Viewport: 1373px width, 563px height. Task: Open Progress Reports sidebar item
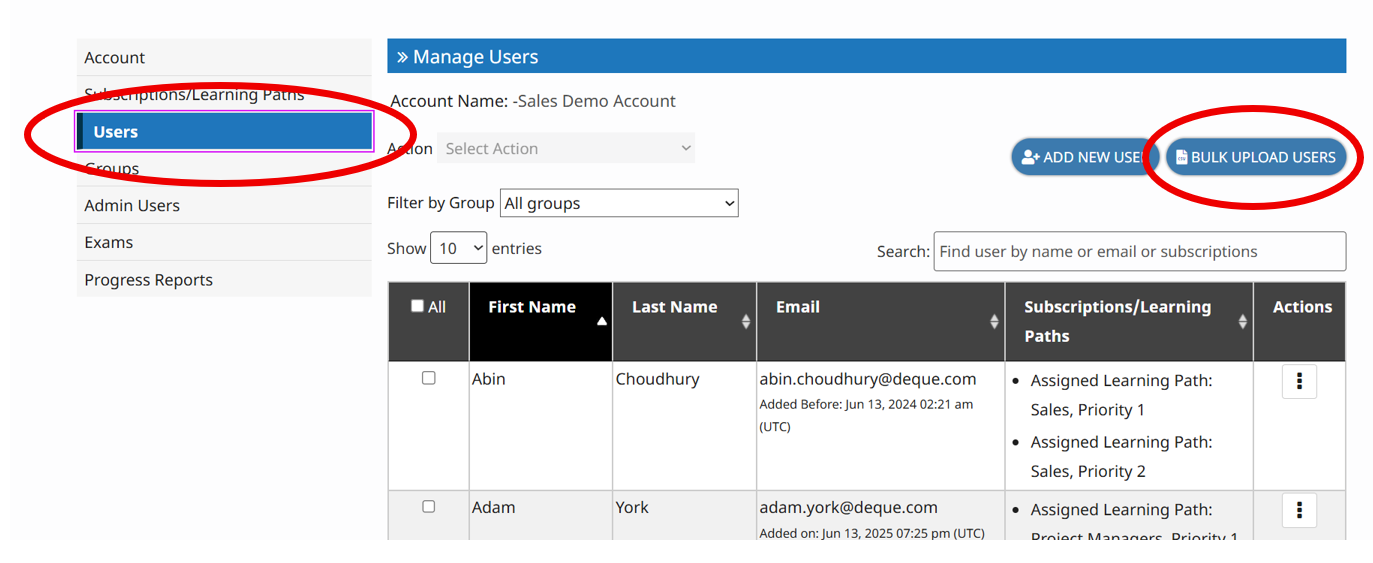pos(148,280)
